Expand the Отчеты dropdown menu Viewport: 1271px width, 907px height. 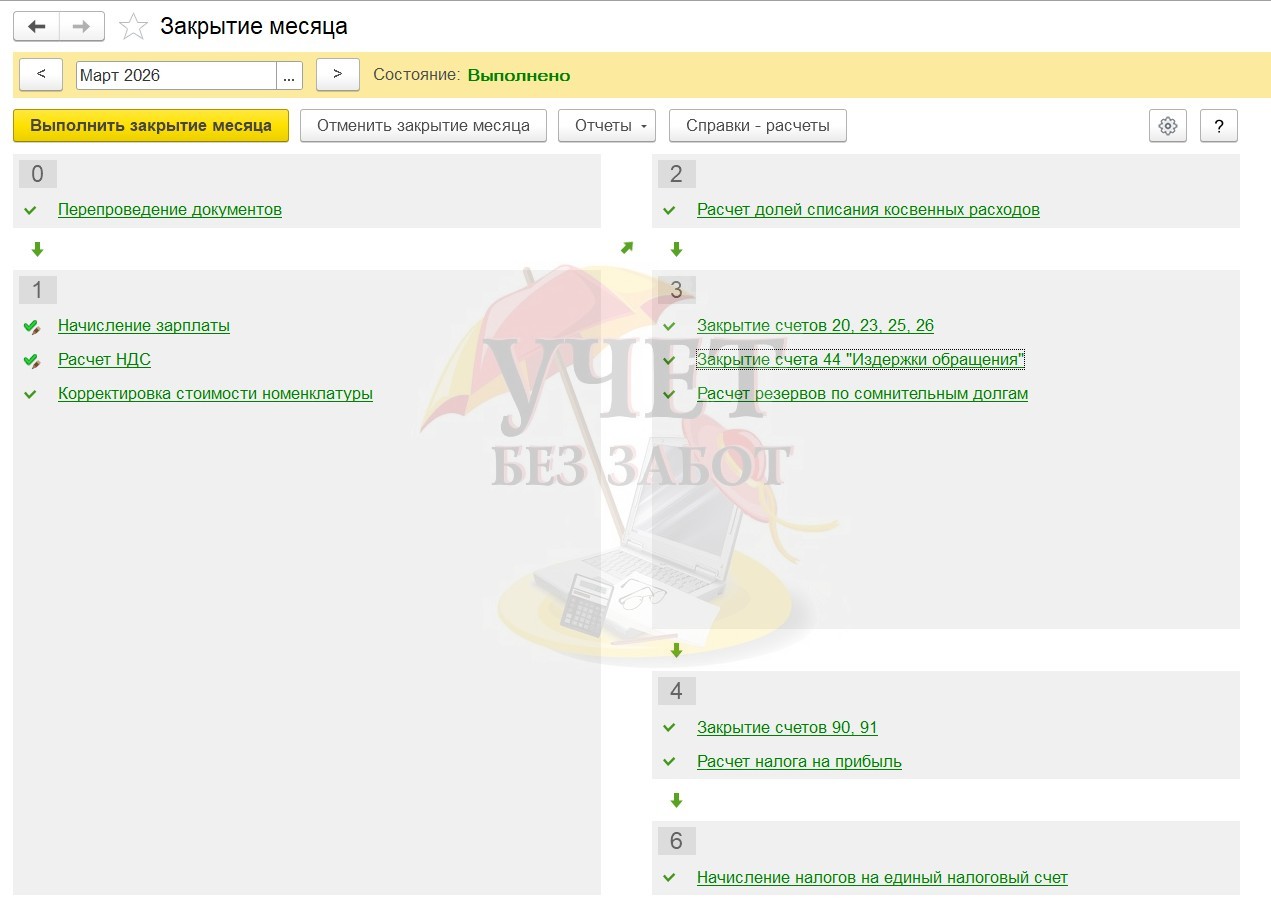pos(606,126)
